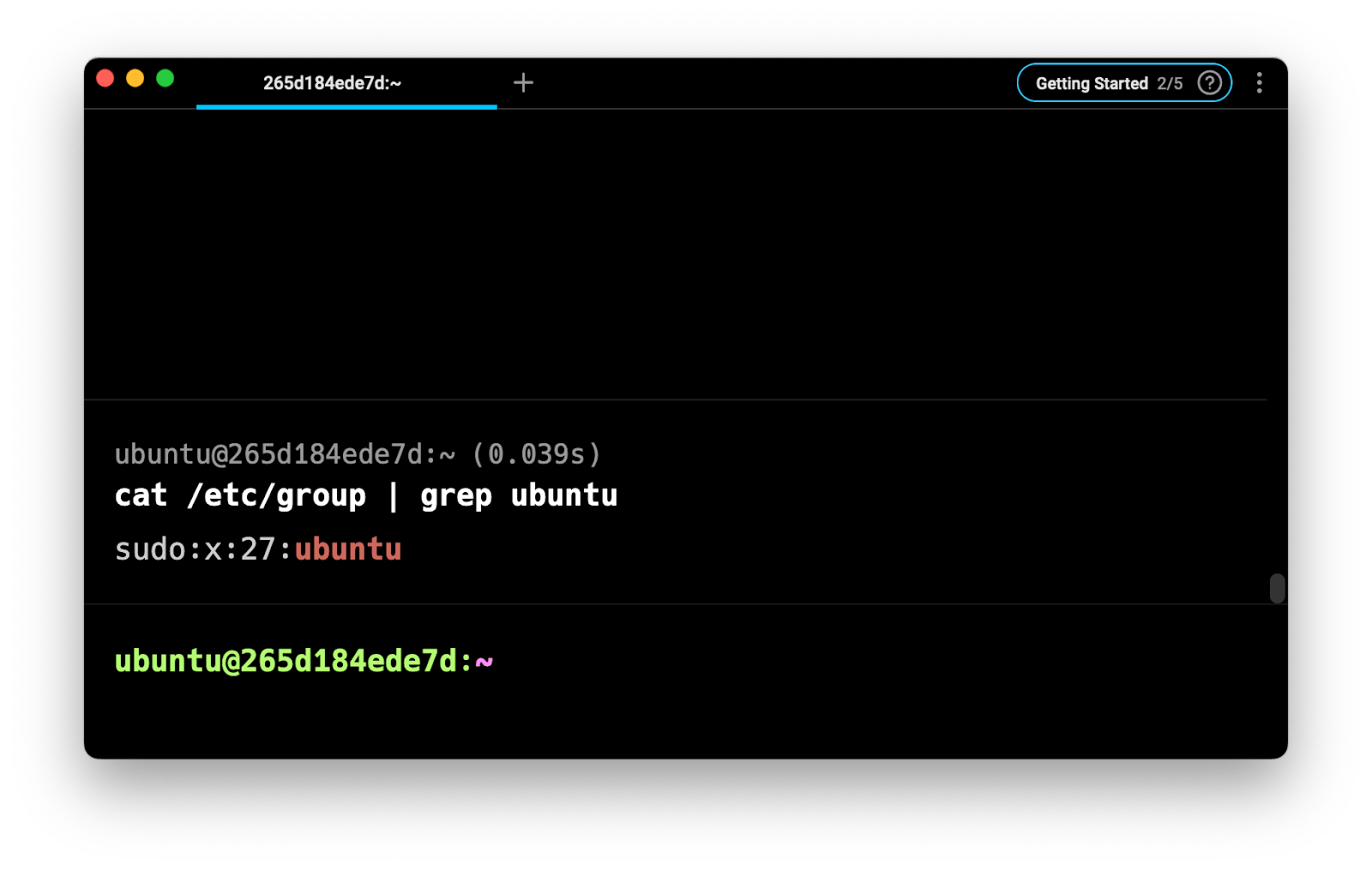Click the pink tilde directory indicator

(x=484, y=662)
